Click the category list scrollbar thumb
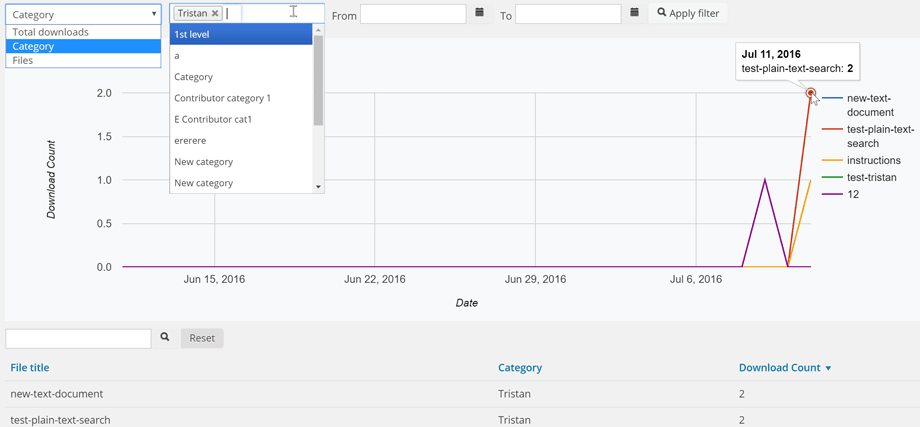Viewport: 920px width, 427px height. click(x=318, y=80)
